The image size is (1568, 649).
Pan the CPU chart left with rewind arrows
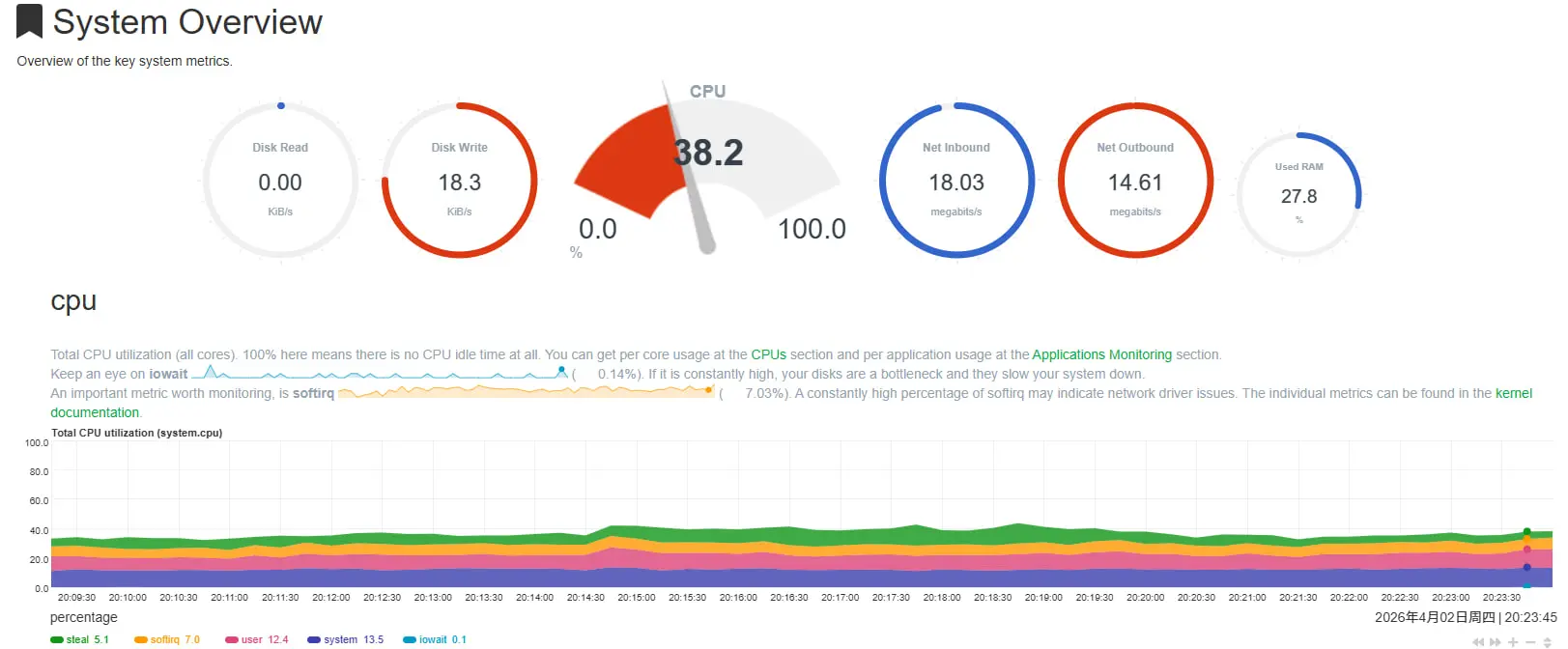[x=1478, y=642]
